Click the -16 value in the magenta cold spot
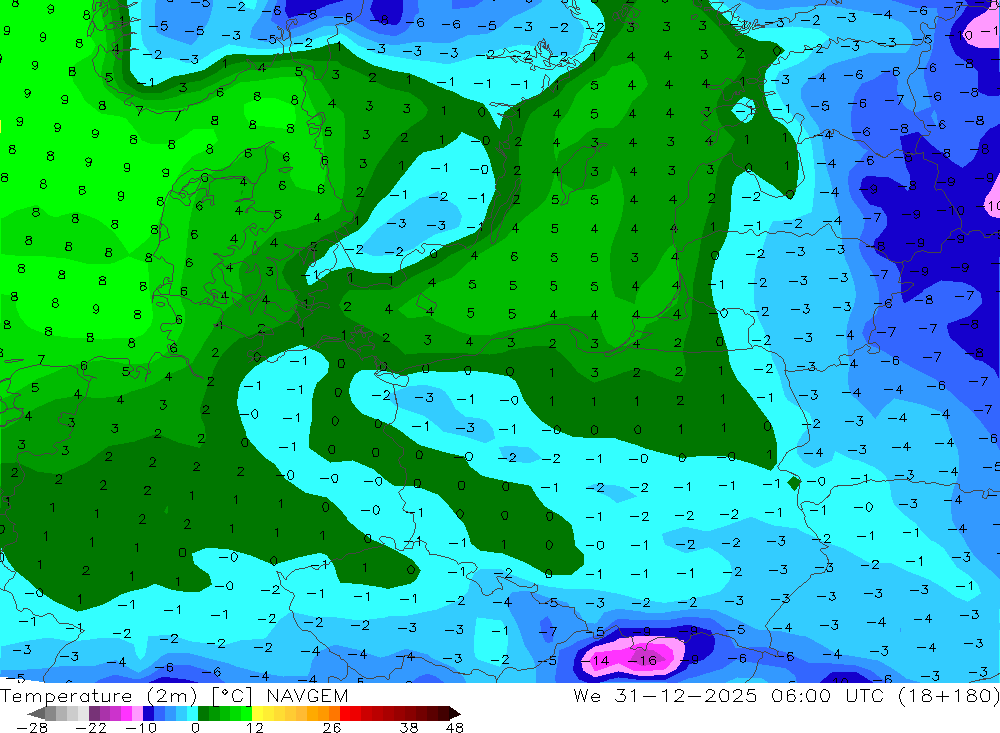This screenshot has width=1000, height=733. (x=642, y=660)
